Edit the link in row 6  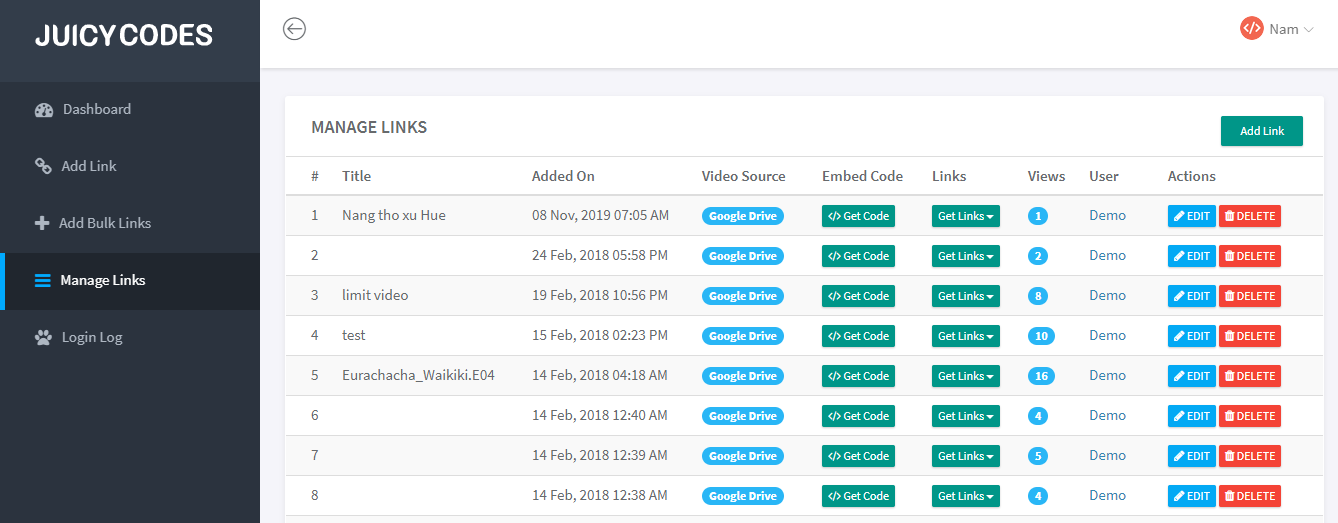pos(1192,416)
